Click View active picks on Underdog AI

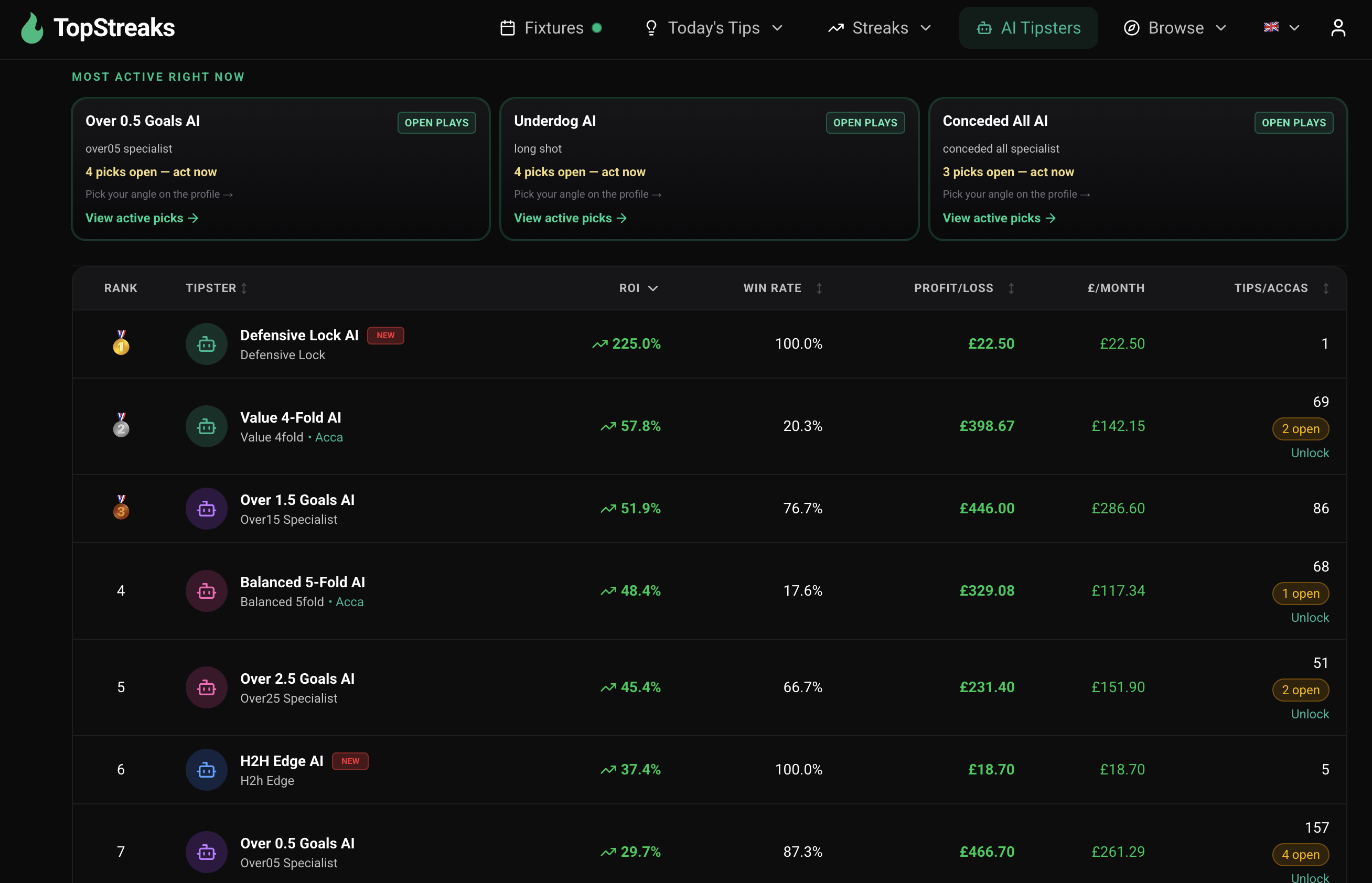[x=570, y=218]
